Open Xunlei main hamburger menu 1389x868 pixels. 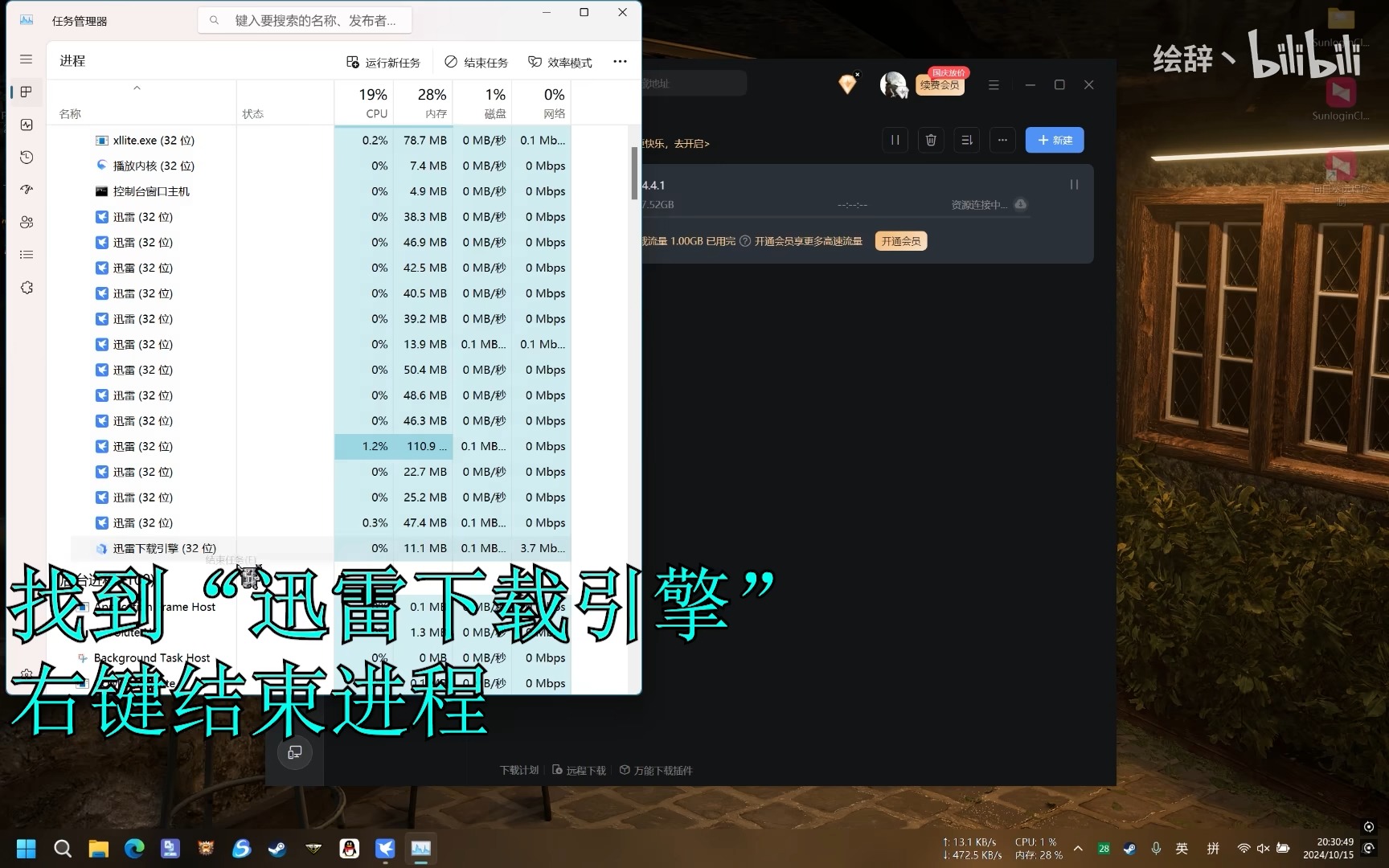point(994,84)
